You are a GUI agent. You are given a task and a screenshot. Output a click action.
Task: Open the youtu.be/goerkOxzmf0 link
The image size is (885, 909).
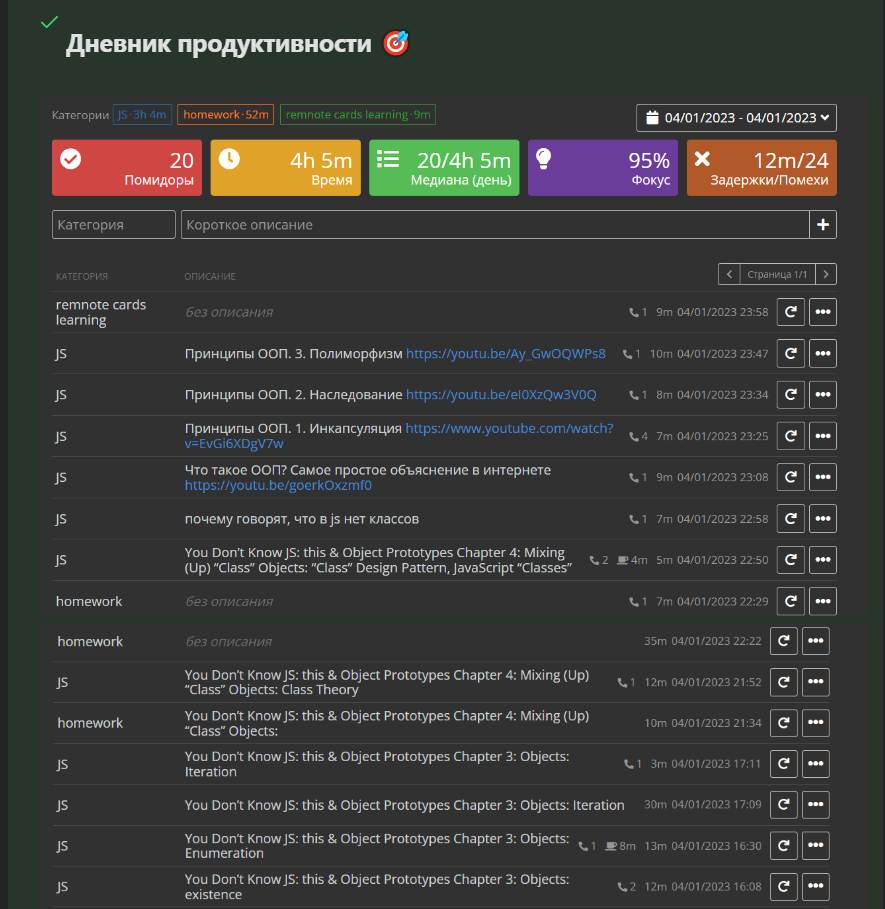click(x=278, y=486)
